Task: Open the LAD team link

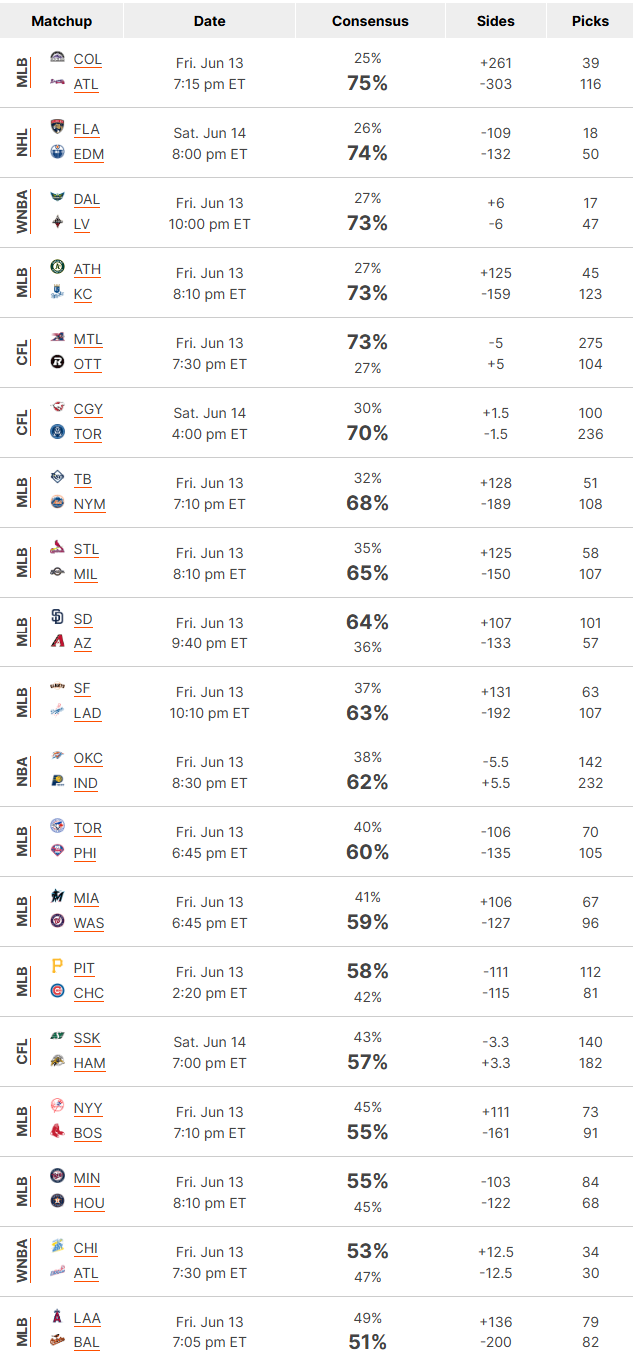Action: (87, 713)
